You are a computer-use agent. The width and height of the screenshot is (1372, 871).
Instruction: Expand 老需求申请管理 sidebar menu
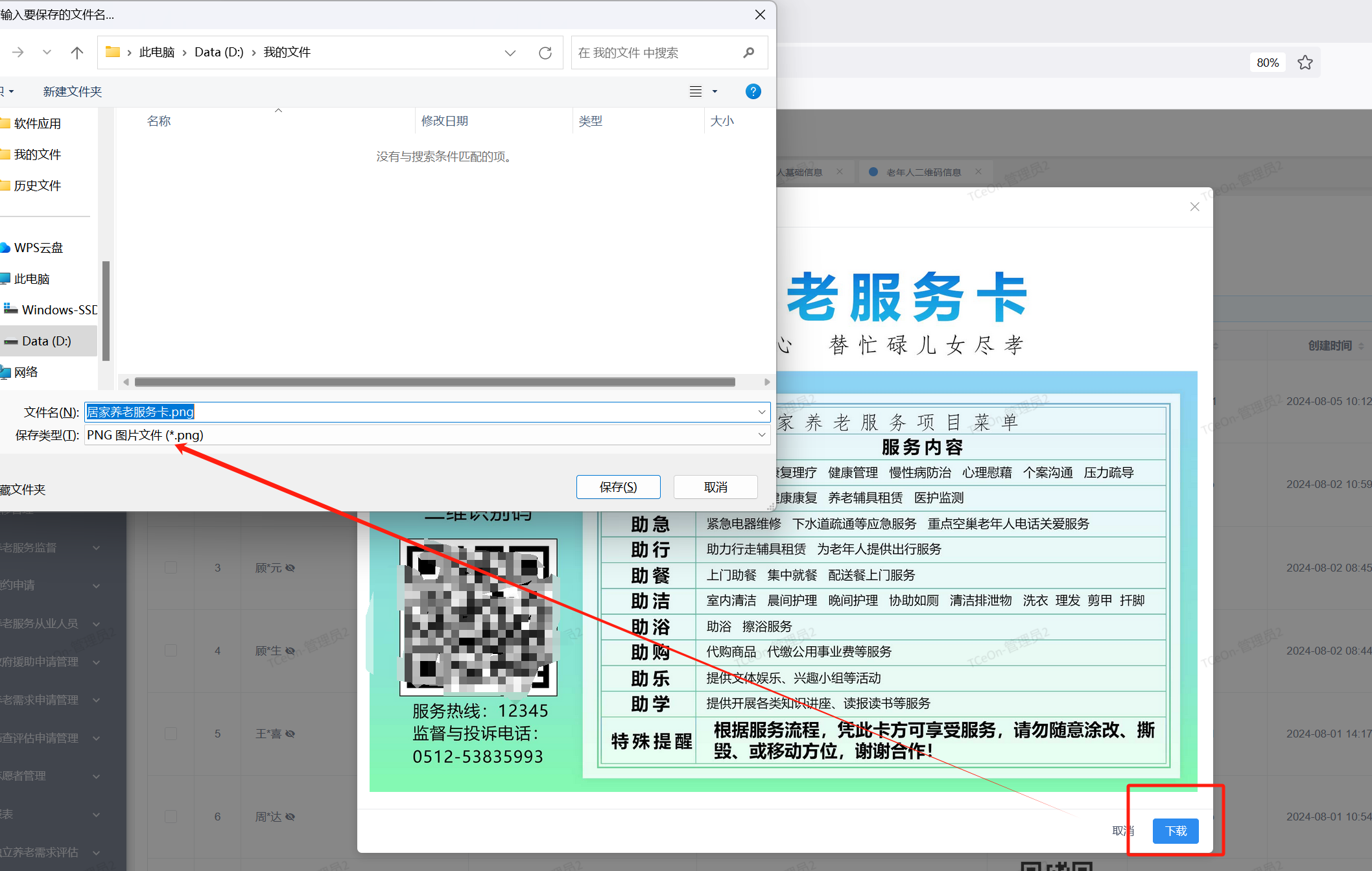pyautogui.click(x=52, y=701)
